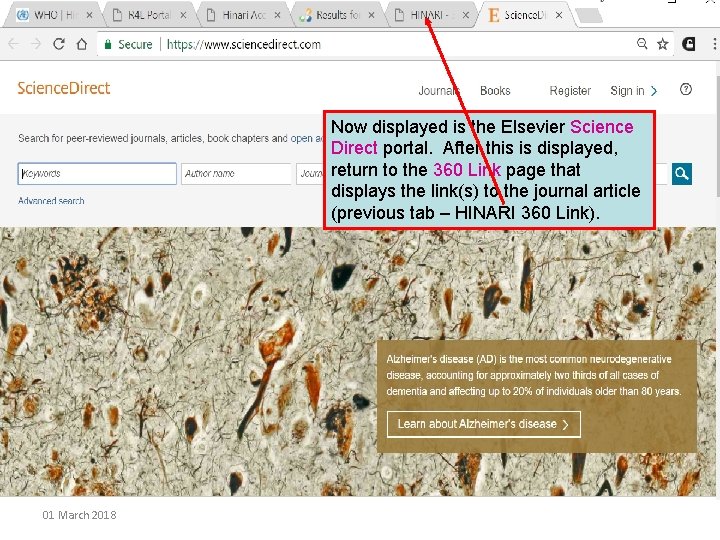Close the Hinari Access tab
The image size is (720, 540).
pyautogui.click(x=277, y=15)
